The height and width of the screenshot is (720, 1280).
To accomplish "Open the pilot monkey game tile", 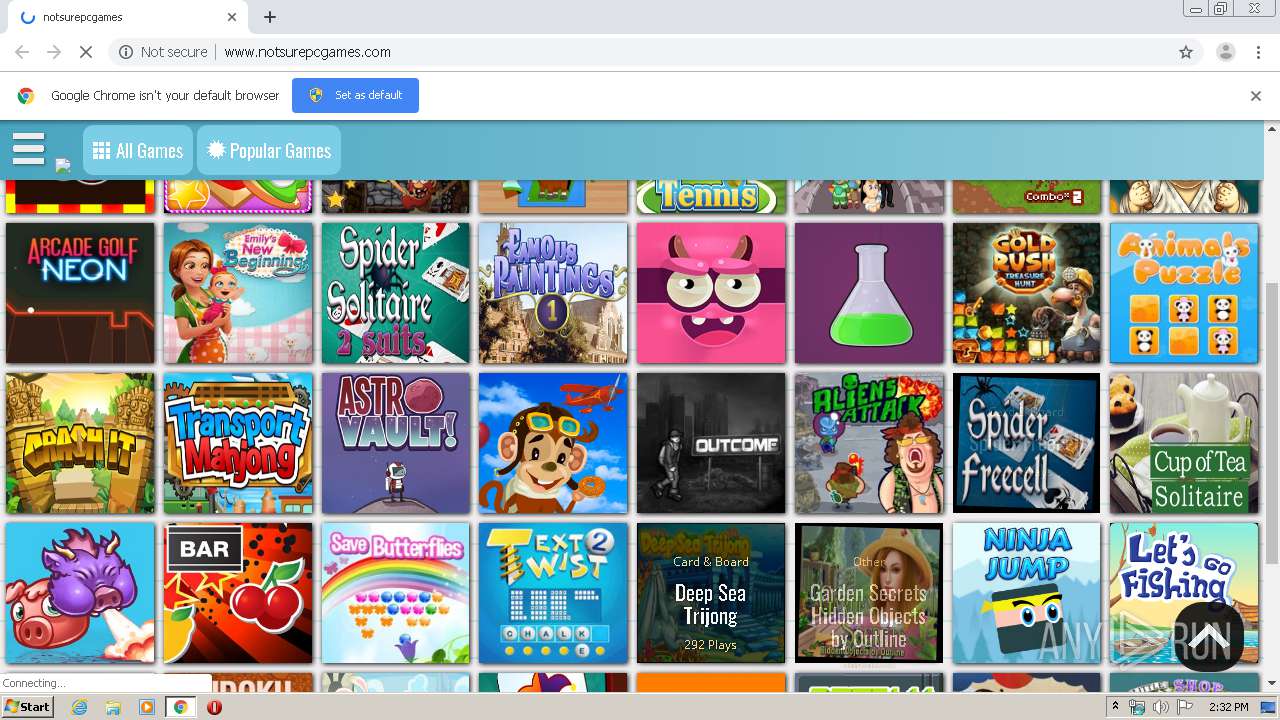I will tap(553, 443).
